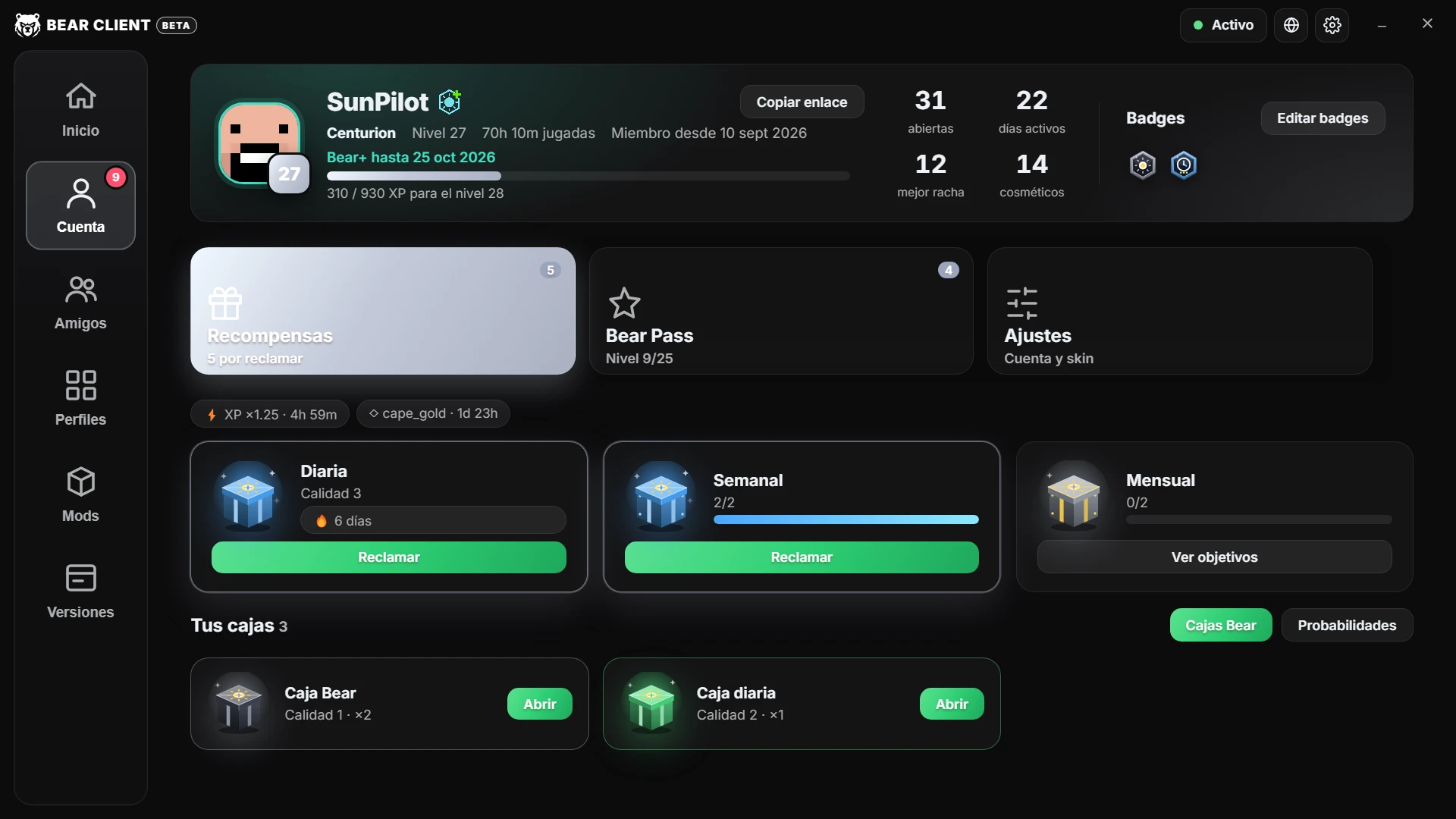Claim the Diaria reward with Reclamar
The image size is (1456, 819).
click(x=388, y=557)
